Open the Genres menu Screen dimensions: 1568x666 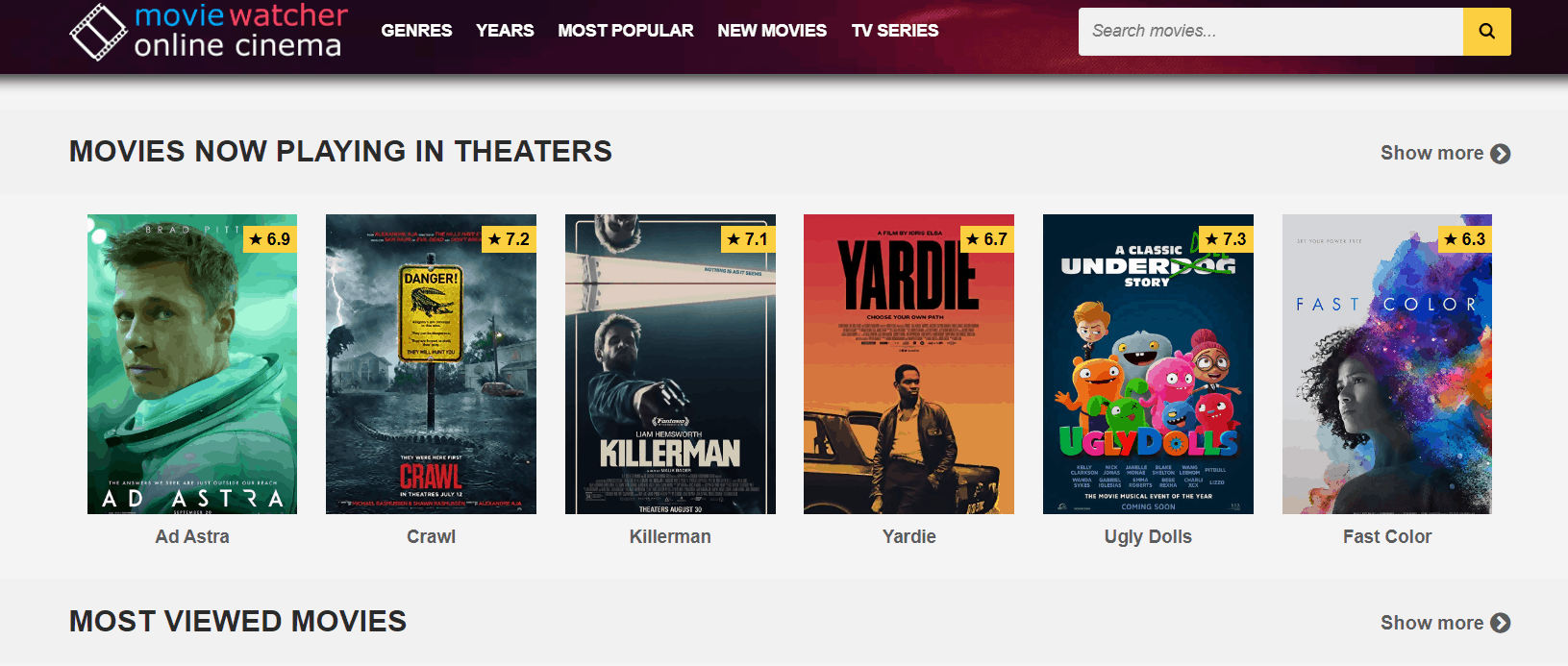[416, 31]
